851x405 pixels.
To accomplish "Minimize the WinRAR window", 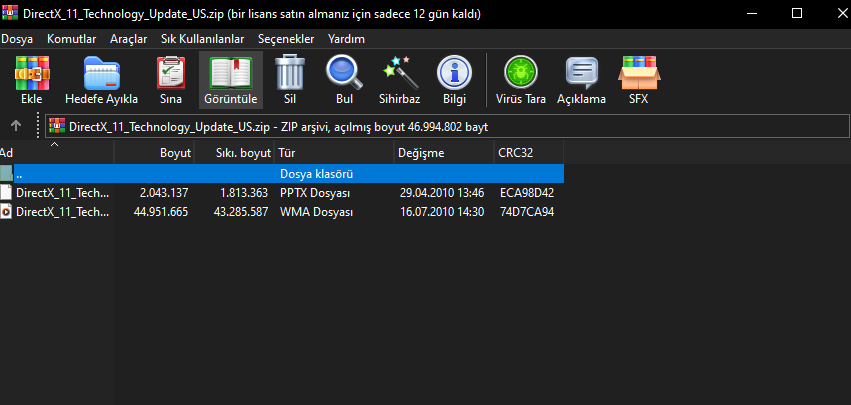I will [752, 14].
